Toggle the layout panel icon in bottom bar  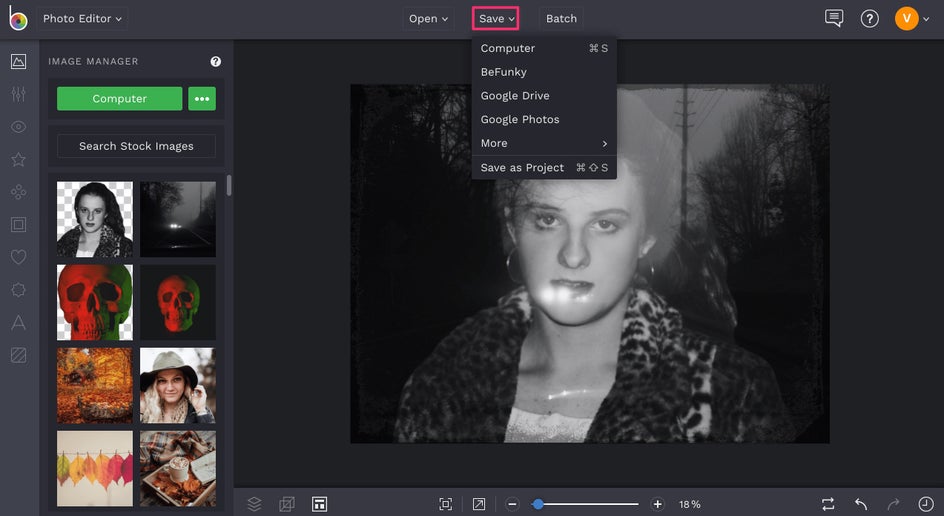[320, 504]
